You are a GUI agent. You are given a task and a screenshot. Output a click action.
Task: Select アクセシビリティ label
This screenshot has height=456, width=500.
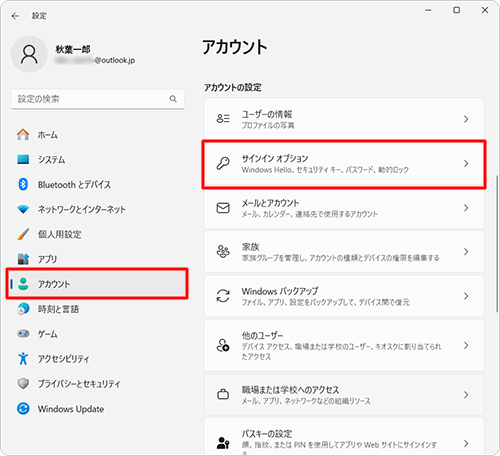(63, 359)
